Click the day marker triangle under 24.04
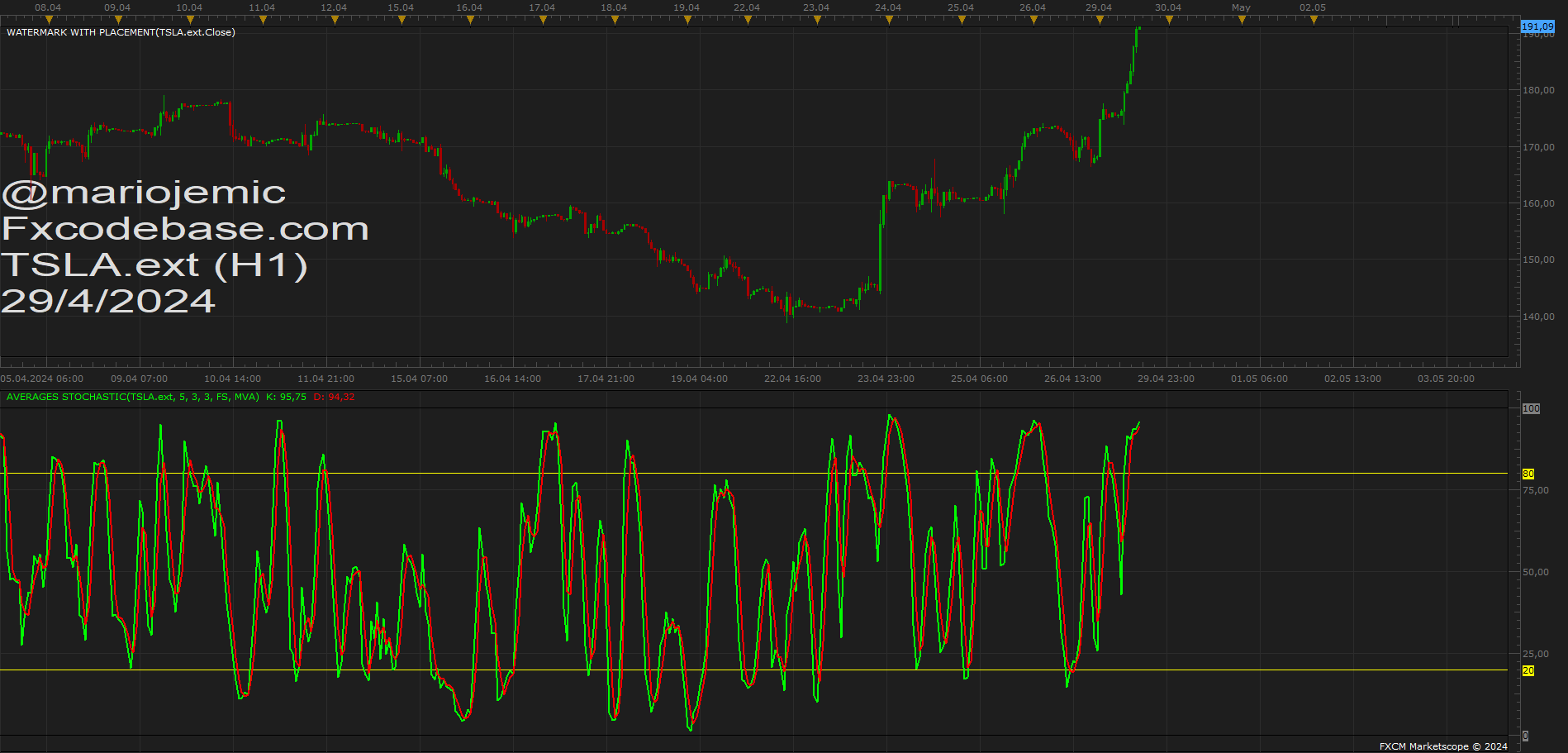 pos(889,20)
